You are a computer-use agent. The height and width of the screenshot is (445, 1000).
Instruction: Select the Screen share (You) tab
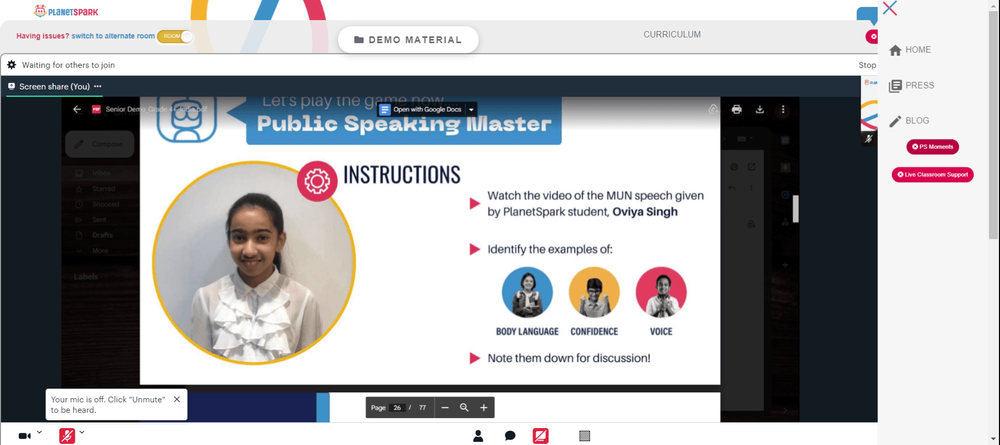click(54, 87)
